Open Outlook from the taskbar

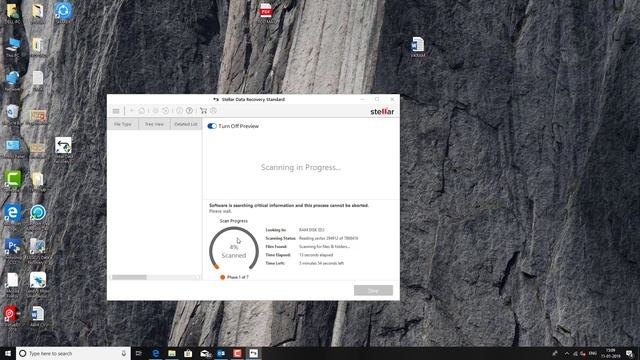pyautogui.click(x=221, y=353)
